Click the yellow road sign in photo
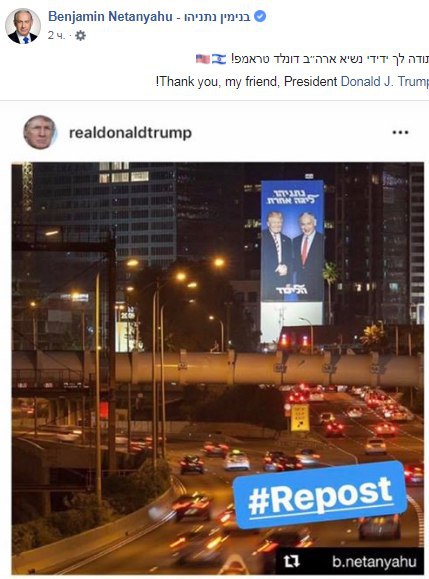The height and width of the screenshot is (579, 429). pos(300,418)
